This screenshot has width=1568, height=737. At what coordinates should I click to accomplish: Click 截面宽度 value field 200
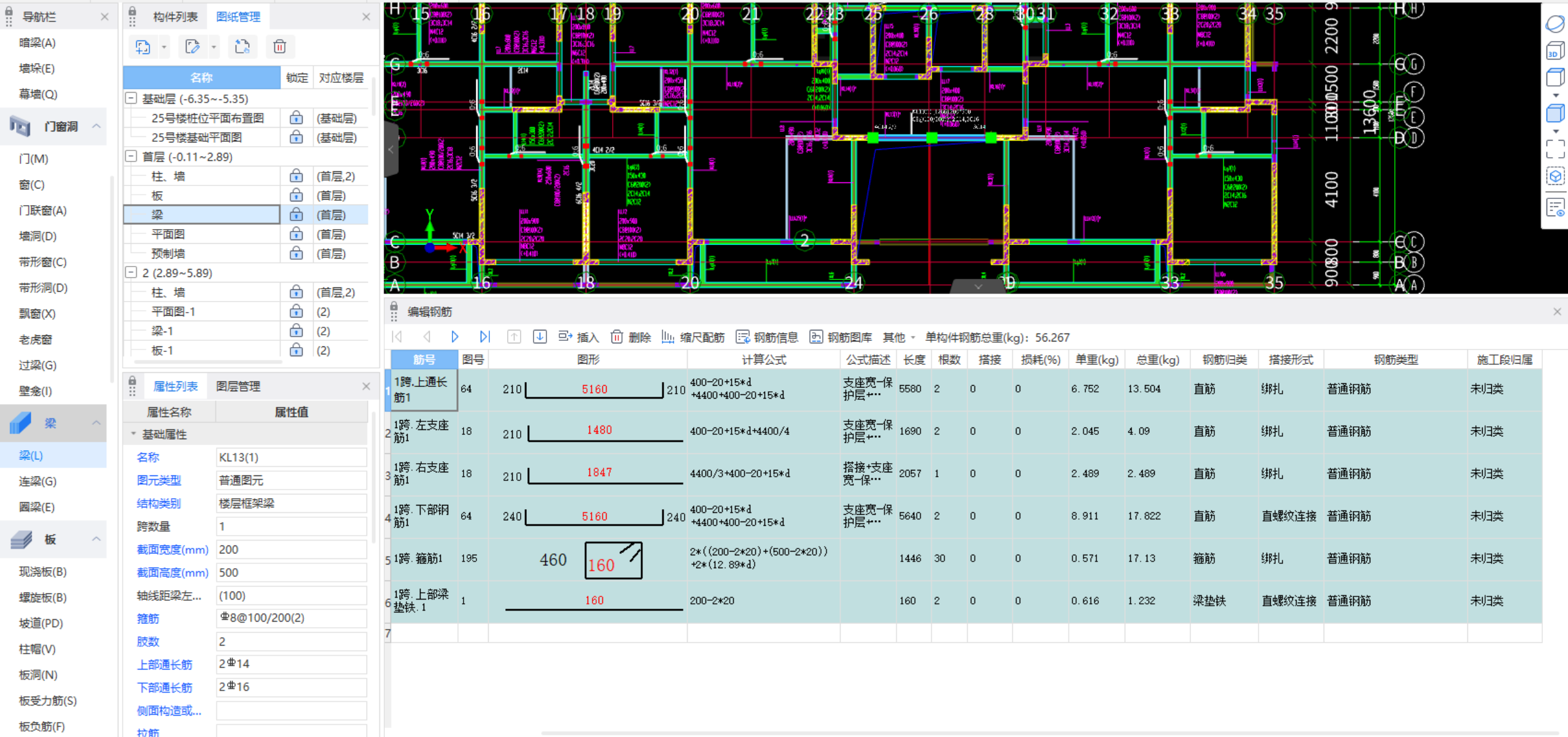(292, 549)
